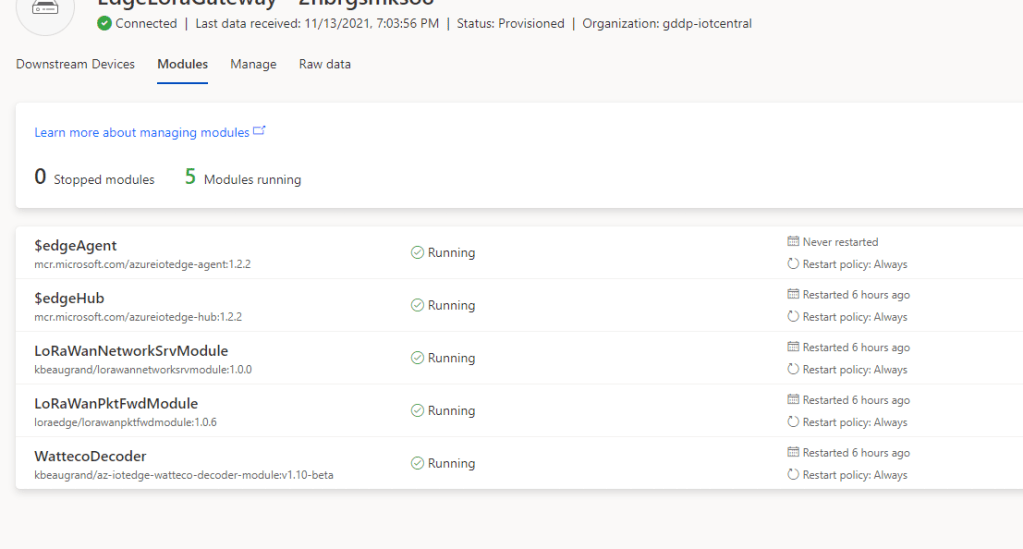Screen dimensions: 1023x549
Task: Open the WattecoDecoder module
Action: (x=90, y=456)
